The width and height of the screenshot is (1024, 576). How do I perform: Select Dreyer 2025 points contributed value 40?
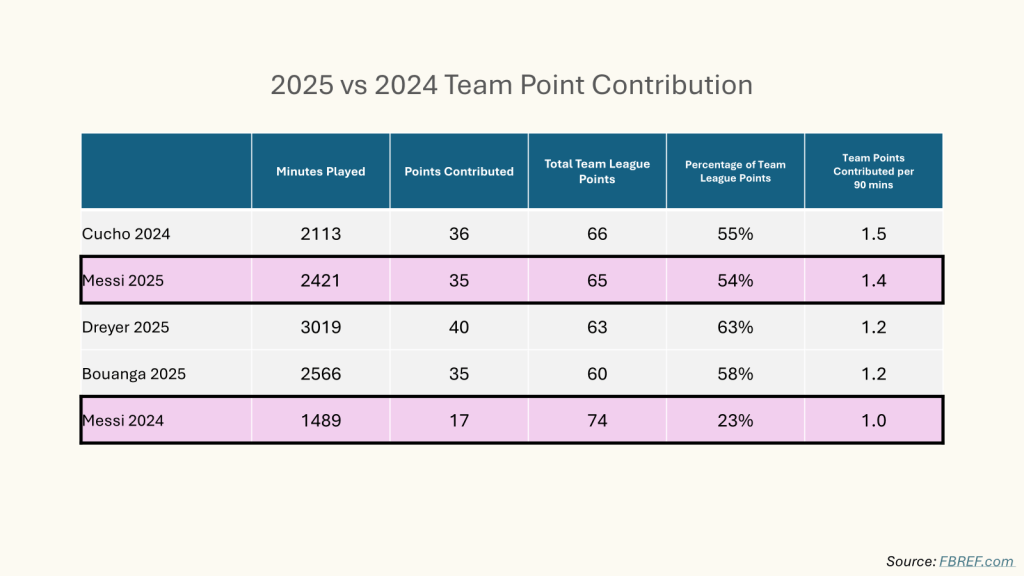tap(459, 327)
